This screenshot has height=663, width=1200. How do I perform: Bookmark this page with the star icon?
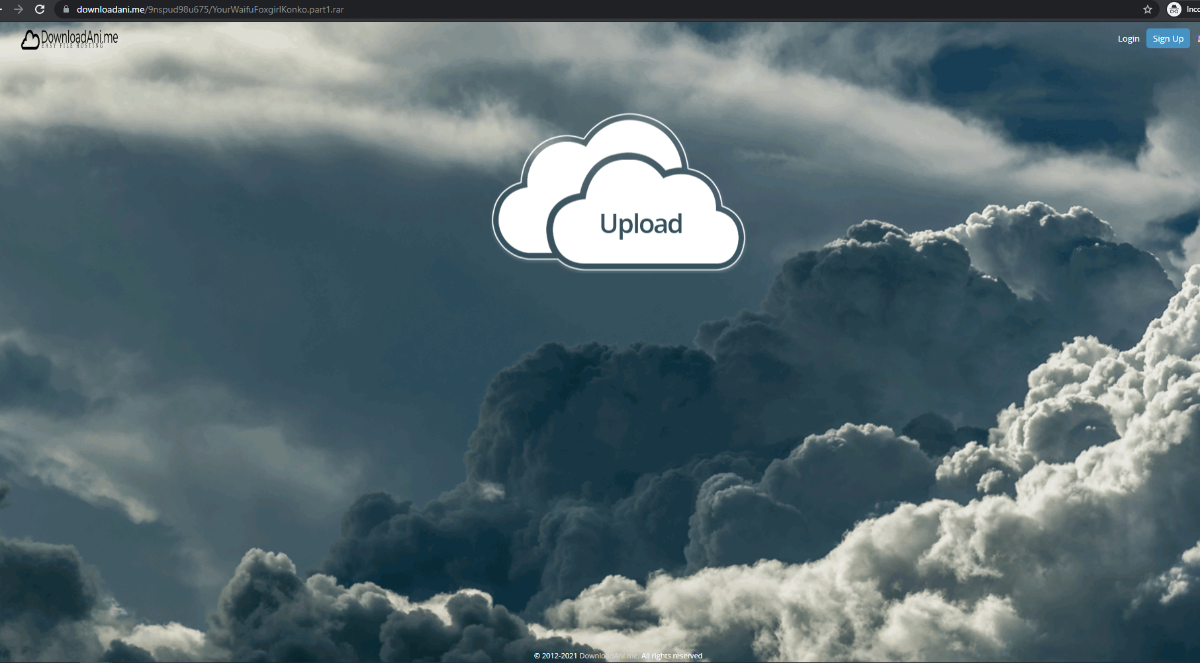click(1147, 9)
